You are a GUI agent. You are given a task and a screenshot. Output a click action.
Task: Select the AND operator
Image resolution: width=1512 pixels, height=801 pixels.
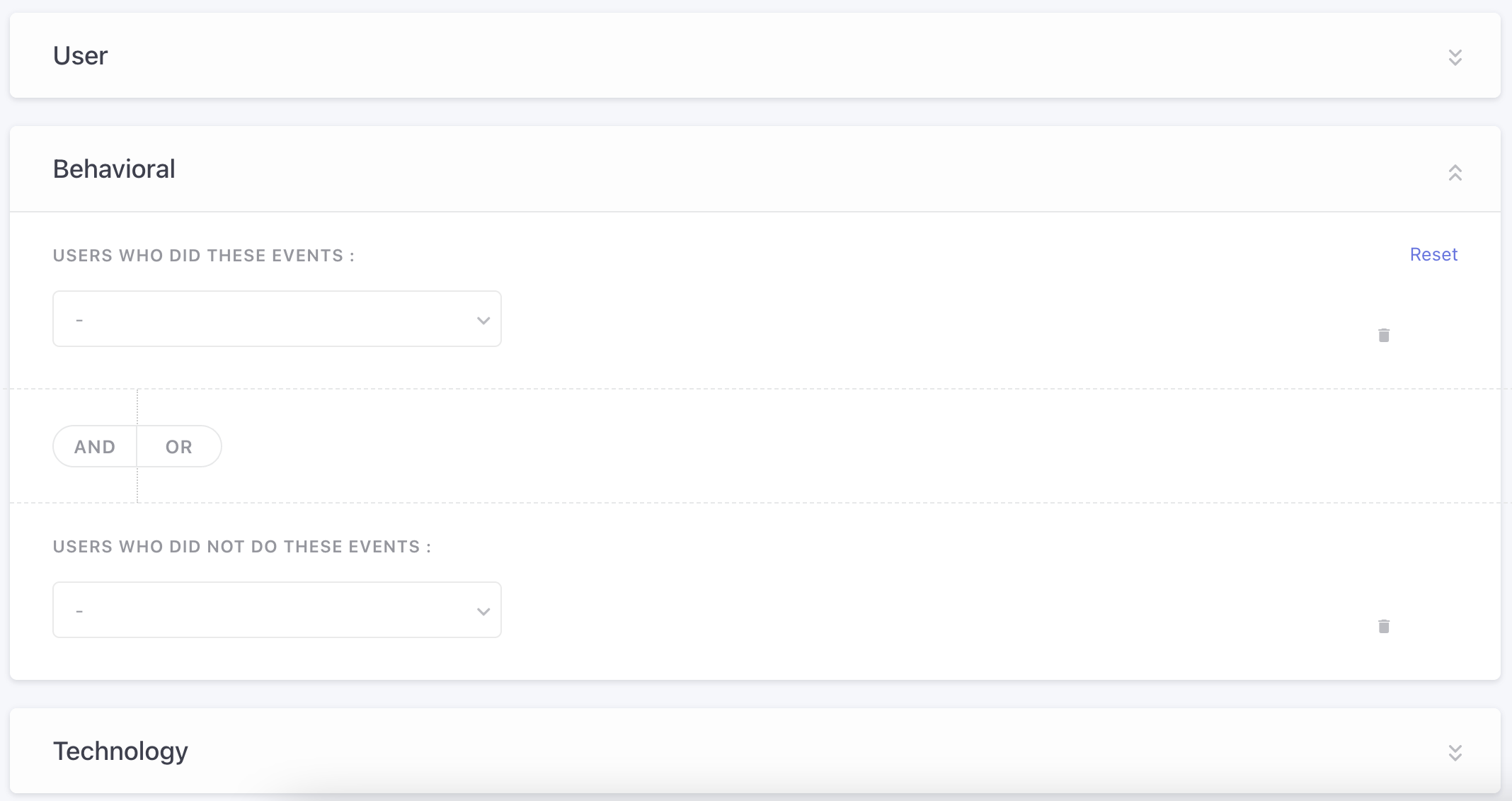pos(95,447)
